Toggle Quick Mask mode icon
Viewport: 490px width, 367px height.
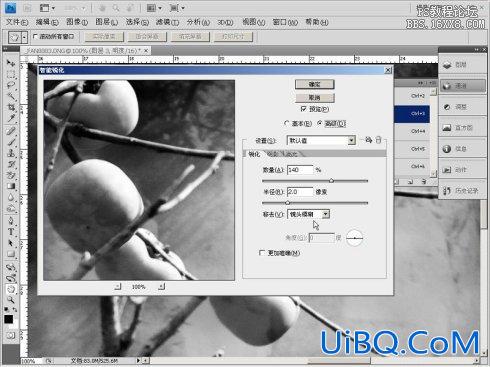pyautogui.click(x=11, y=335)
